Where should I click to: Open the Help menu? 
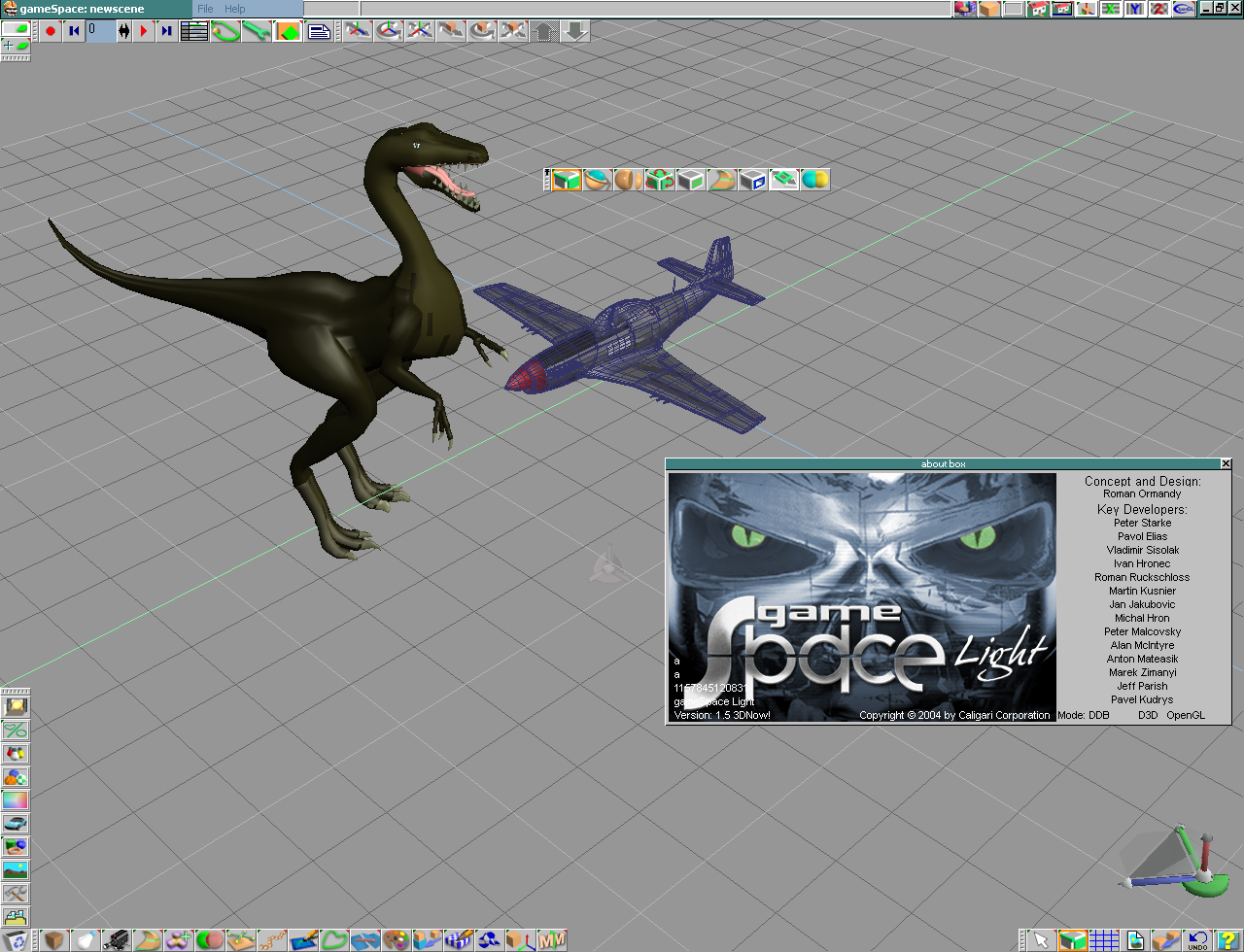coord(235,9)
